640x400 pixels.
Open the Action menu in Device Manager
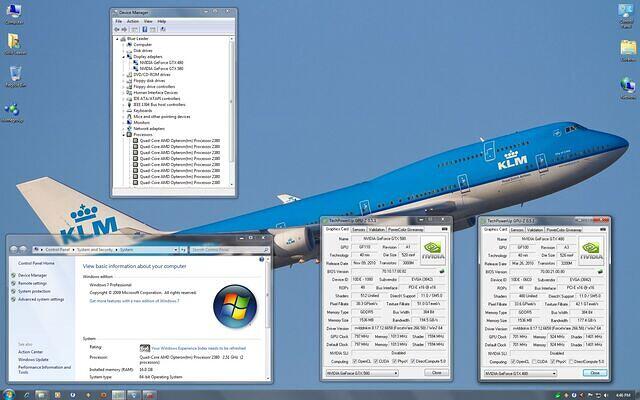[x=134, y=20]
